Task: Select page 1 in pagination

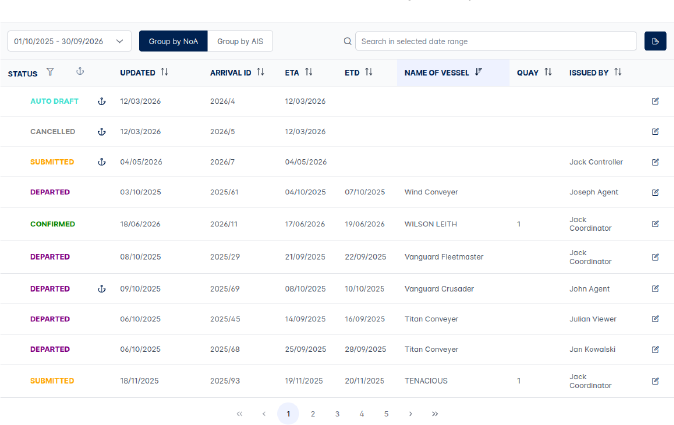Action: pyautogui.click(x=288, y=414)
